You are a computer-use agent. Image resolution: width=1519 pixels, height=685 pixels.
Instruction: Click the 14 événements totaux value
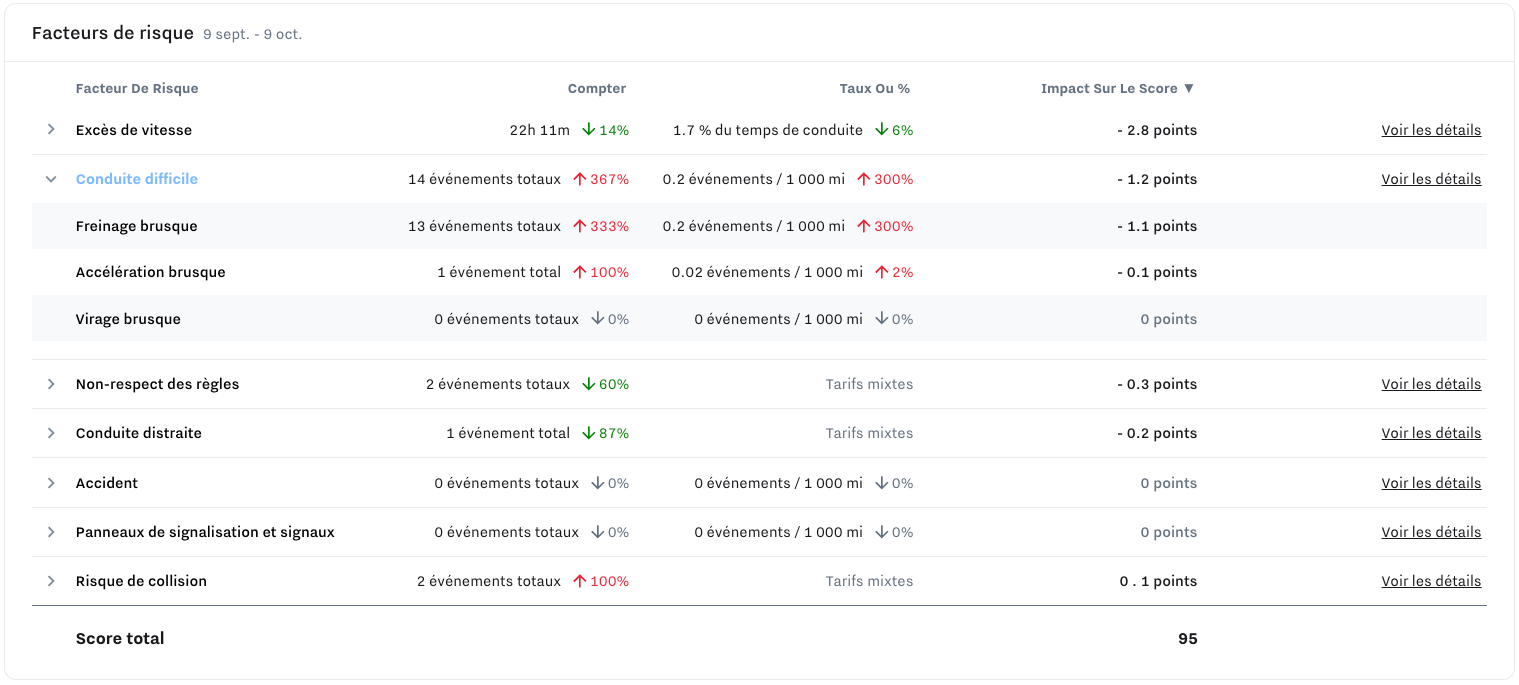pos(484,179)
